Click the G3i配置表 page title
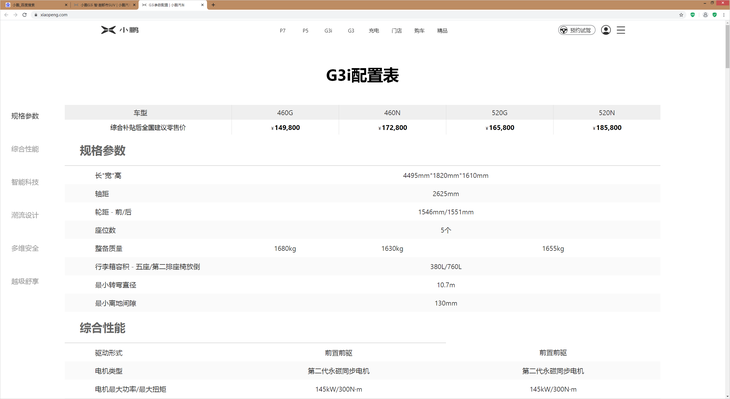Screen dimensions: 730x399 [362, 75]
